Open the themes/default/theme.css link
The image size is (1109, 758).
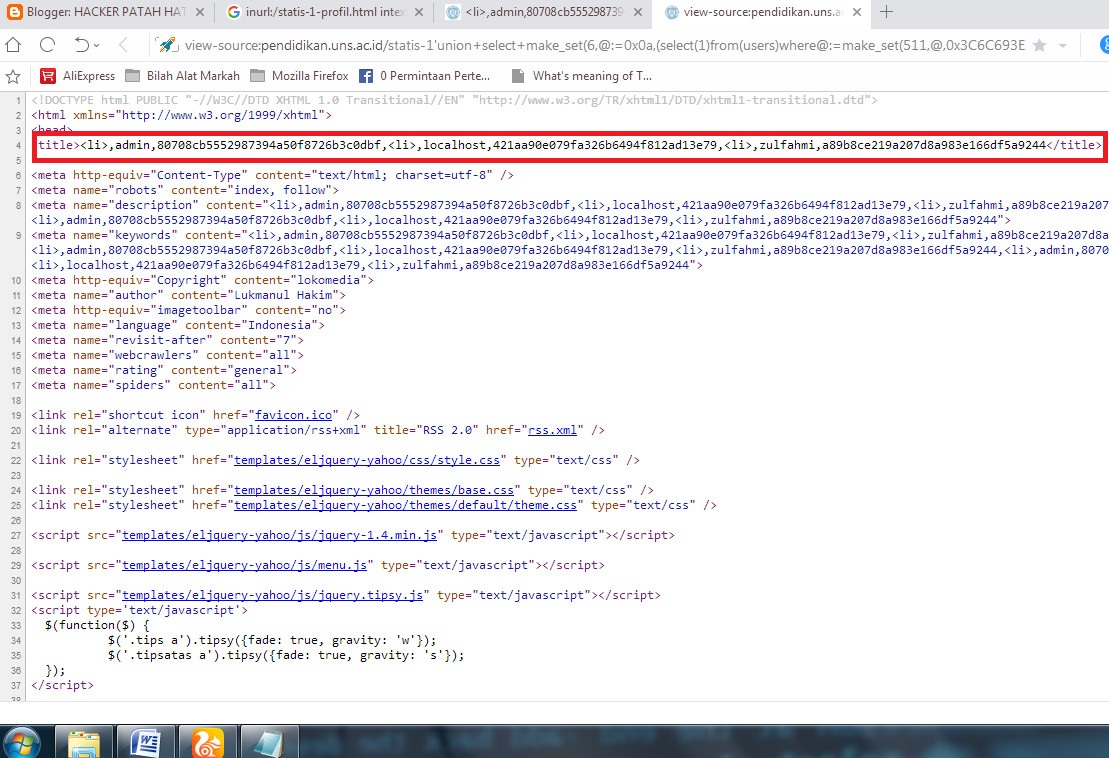(405, 505)
